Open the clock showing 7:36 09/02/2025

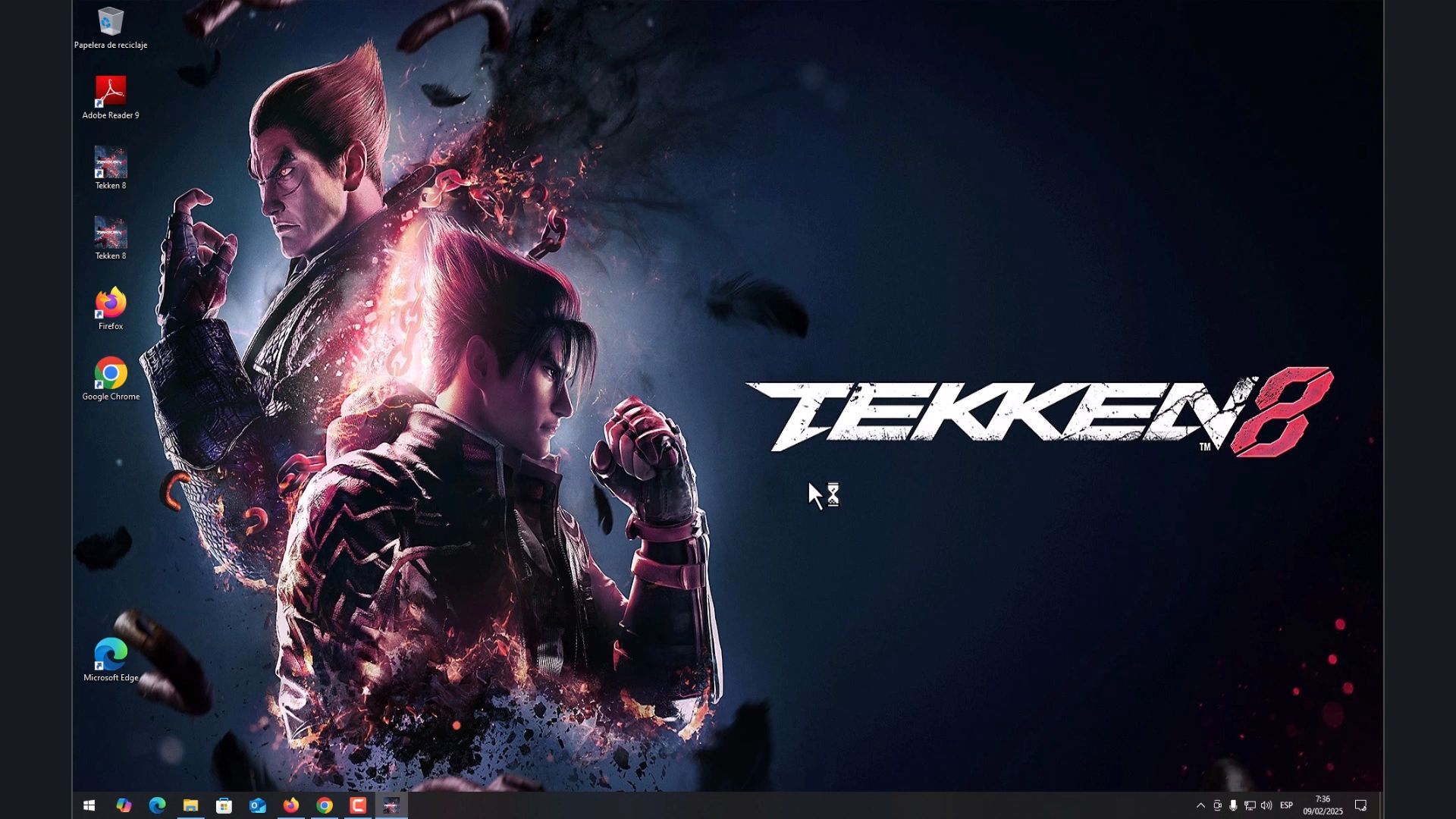point(1323,805)
